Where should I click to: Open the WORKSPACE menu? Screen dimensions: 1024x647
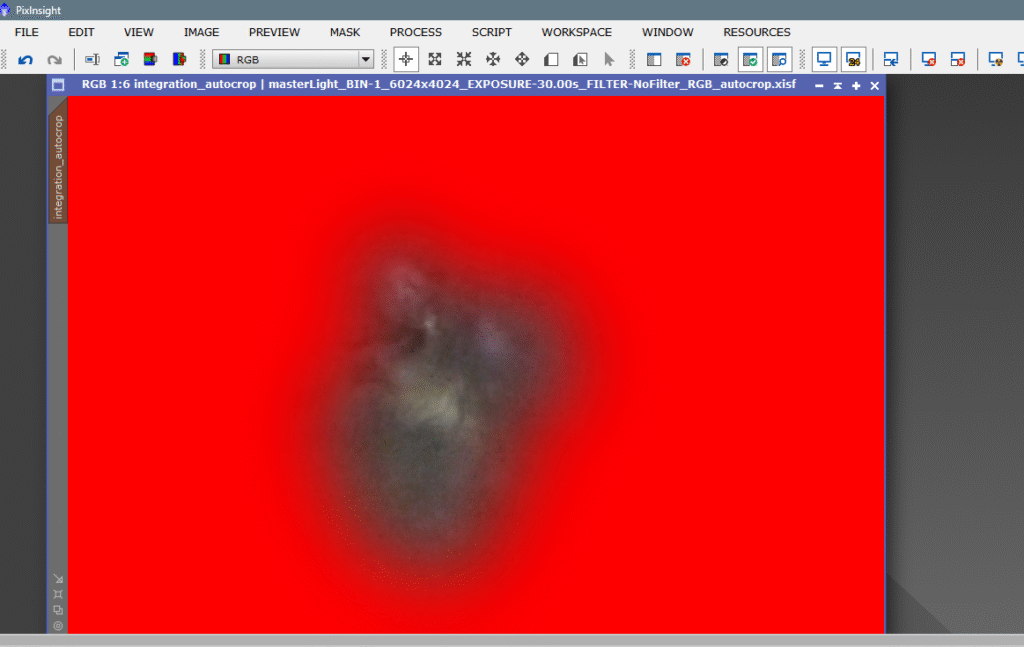(576, 32)
